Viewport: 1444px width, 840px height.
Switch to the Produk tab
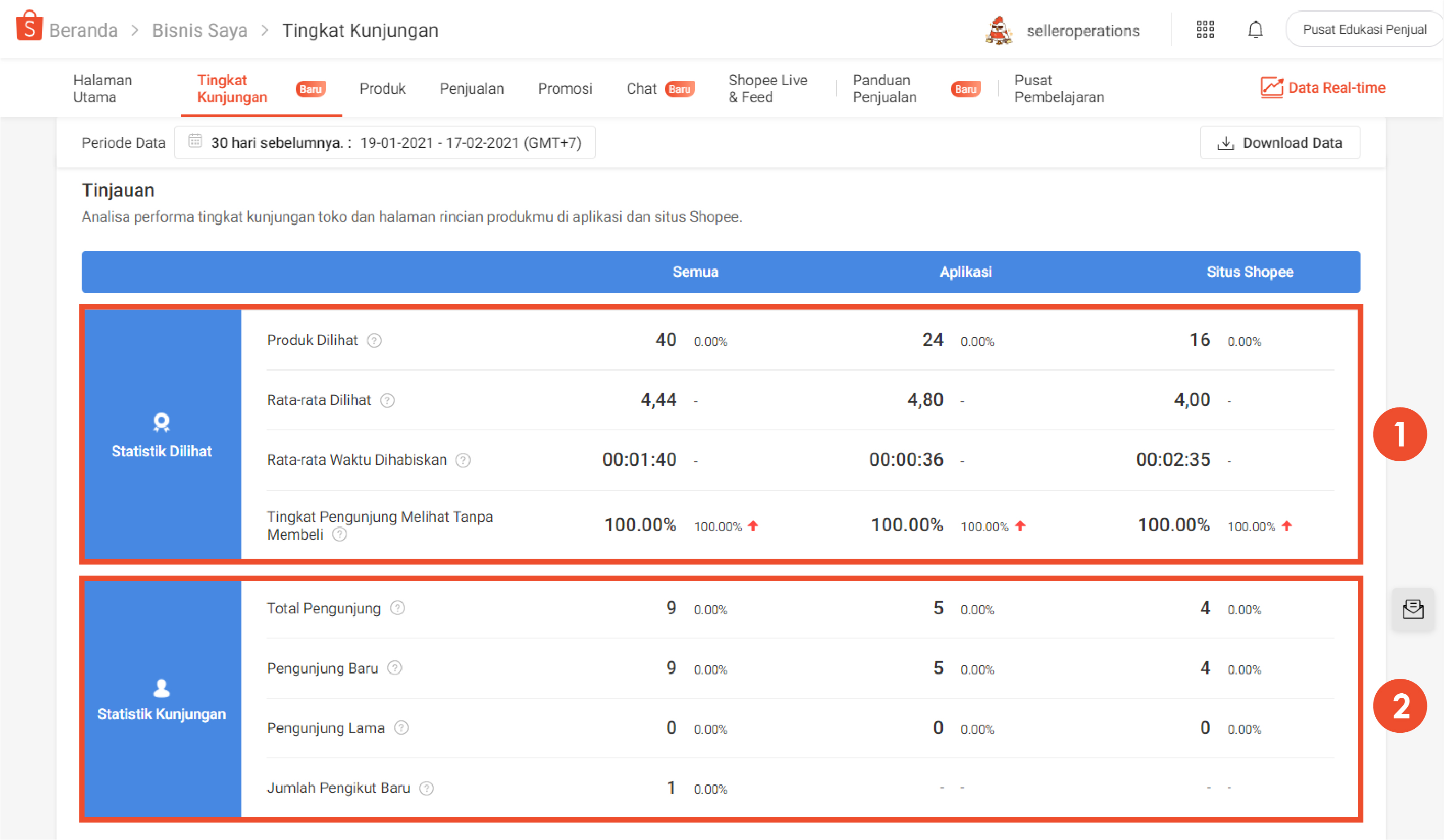(x=382, y=89)
